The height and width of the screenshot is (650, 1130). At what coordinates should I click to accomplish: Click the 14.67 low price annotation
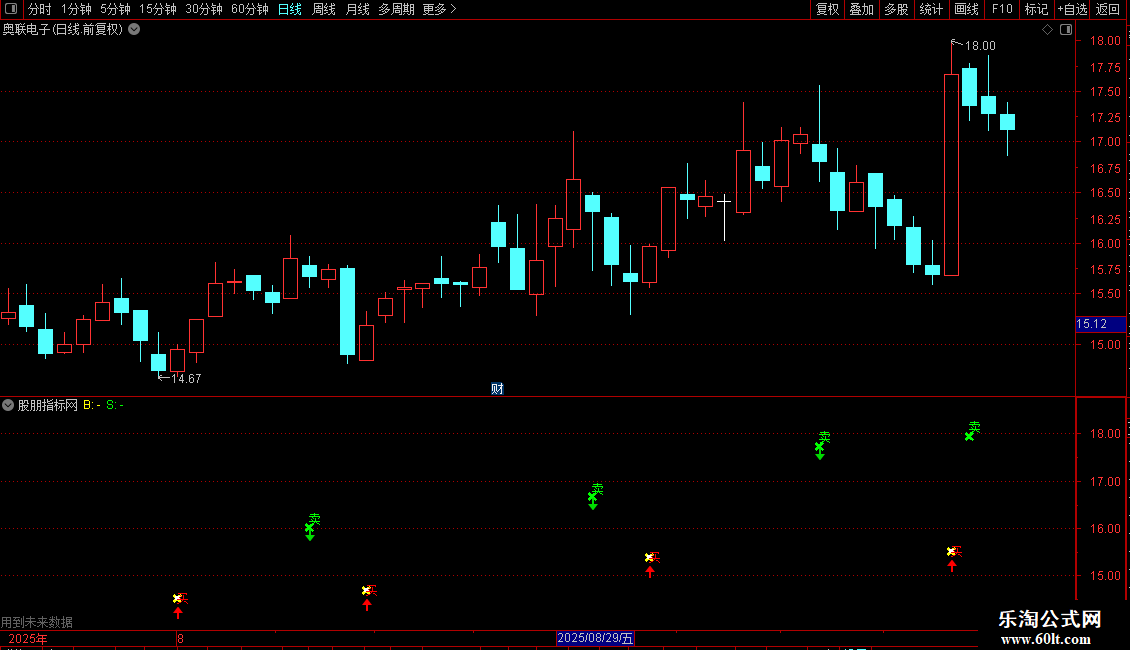coord(186,379)
